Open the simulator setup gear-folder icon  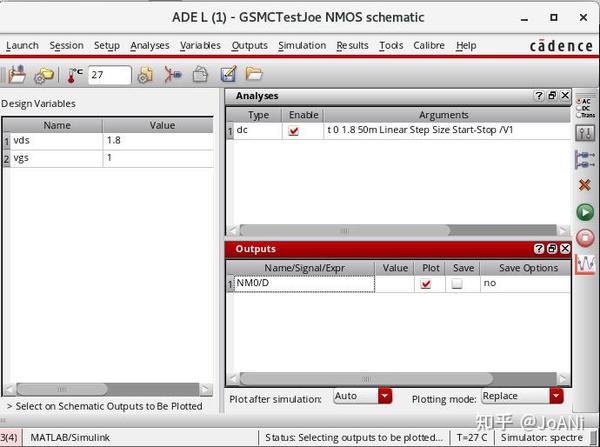coord(43,75)
